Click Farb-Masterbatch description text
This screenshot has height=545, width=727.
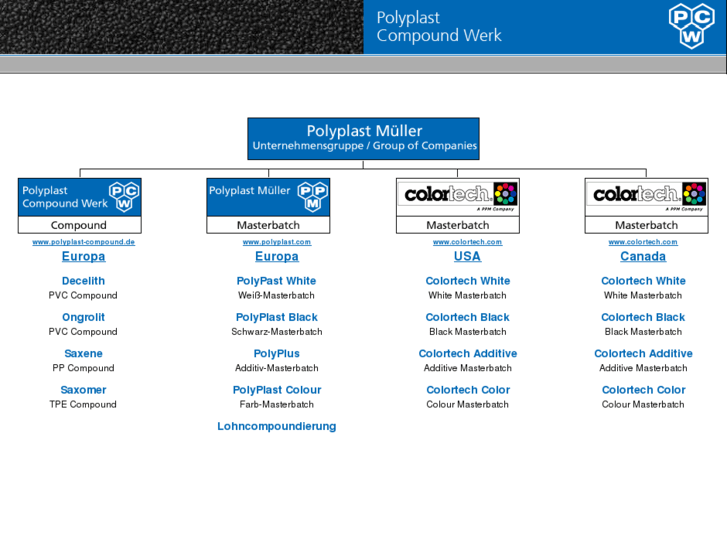tap(277, 404)
